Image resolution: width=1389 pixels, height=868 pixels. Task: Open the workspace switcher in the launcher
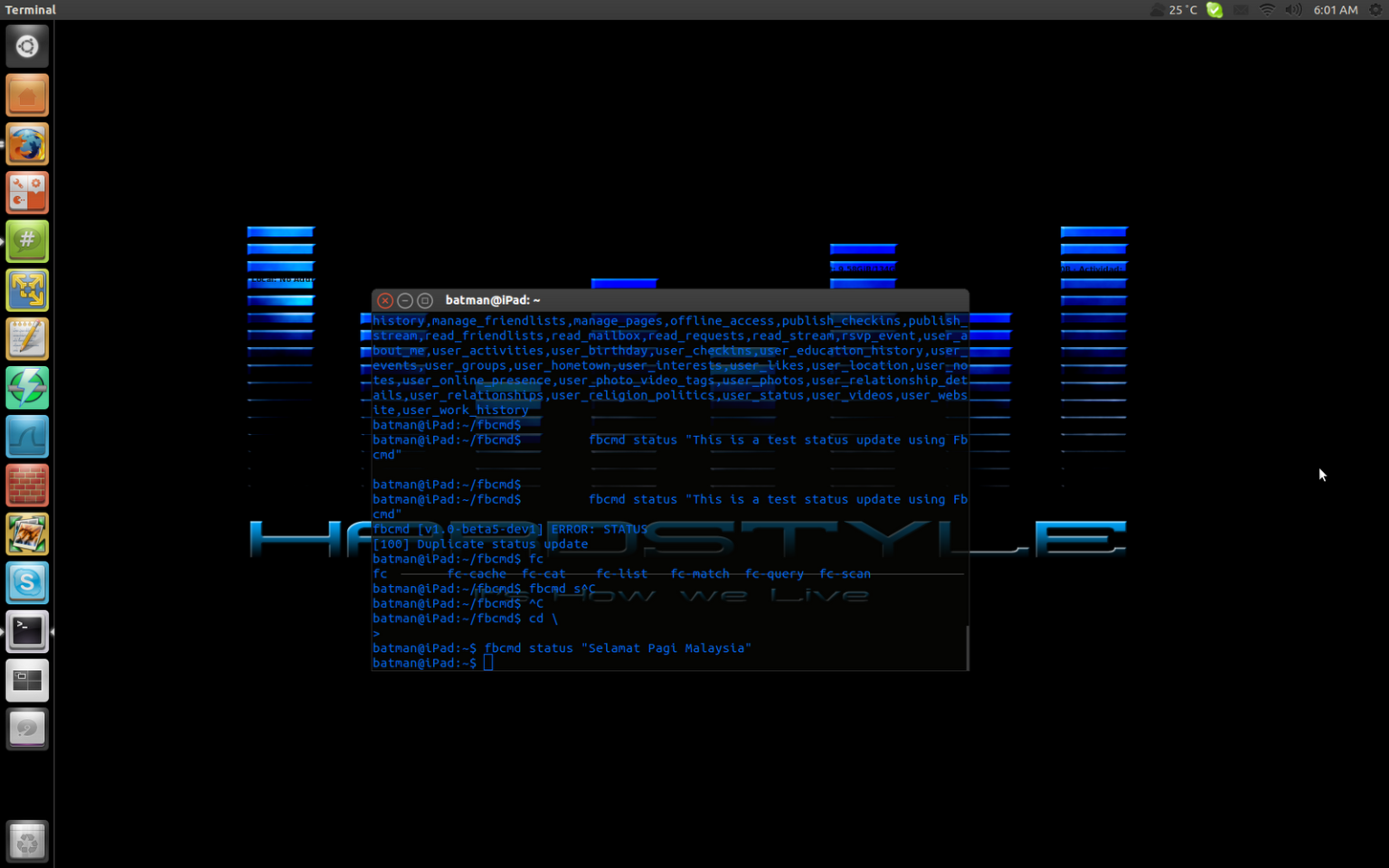pyautogui.click(x=27, y=680)
